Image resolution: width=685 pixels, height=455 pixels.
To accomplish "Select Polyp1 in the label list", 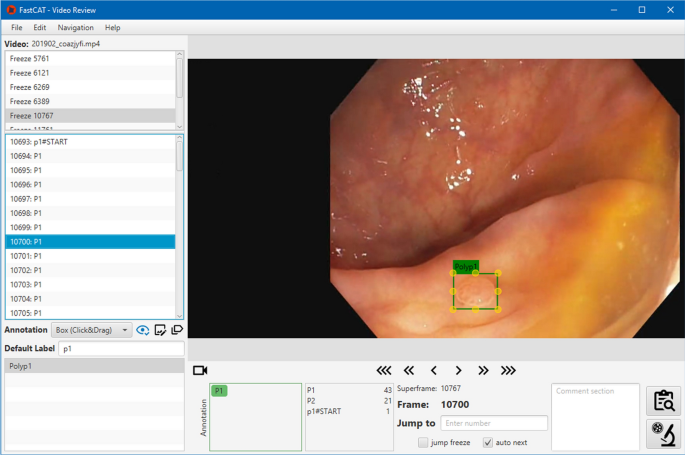I will pyautogui.click(x=94, y=366).
